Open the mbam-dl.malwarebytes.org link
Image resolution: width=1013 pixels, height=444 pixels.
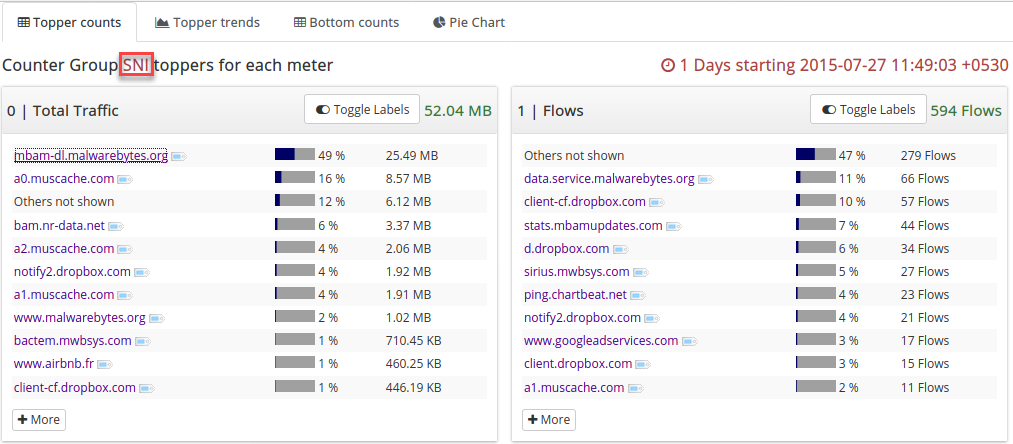pos(90,156)
